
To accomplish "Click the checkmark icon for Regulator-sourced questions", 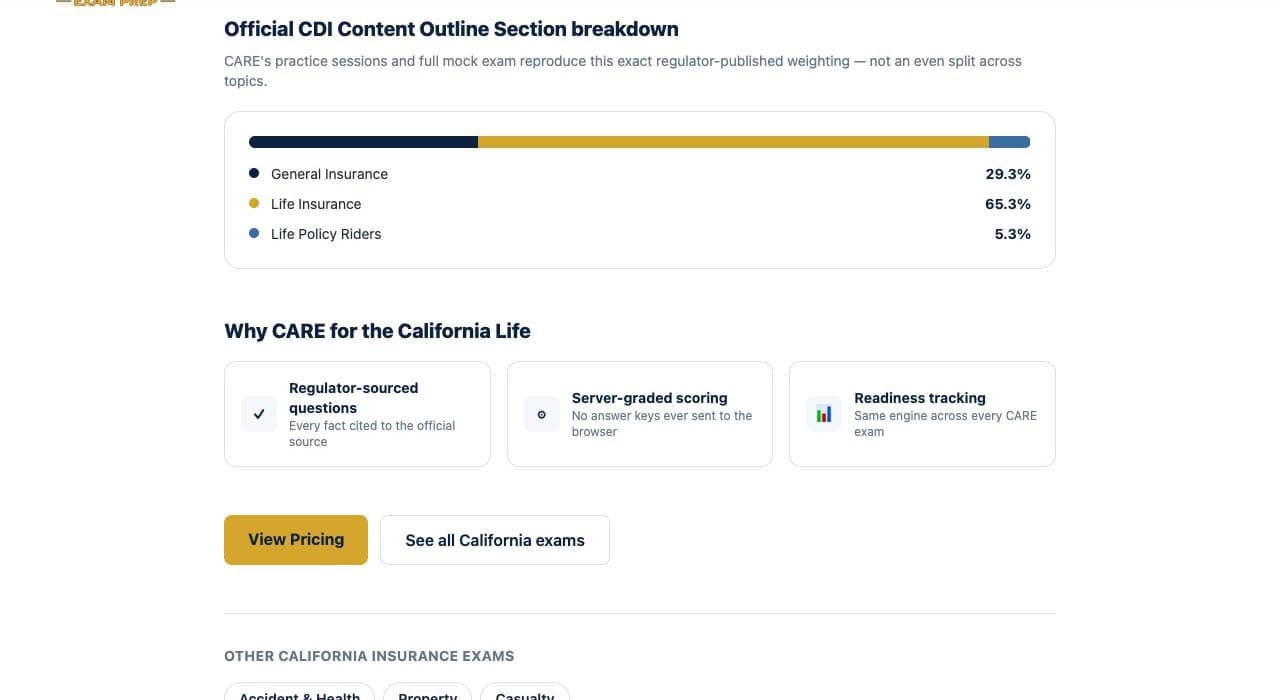I will pyautogui.click(x=259, y=414).
